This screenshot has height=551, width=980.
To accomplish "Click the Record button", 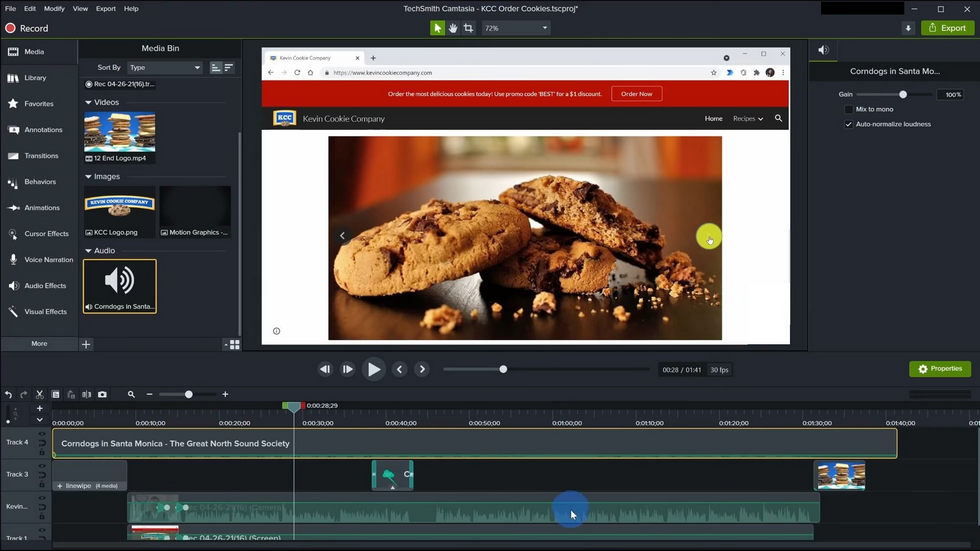I will [27, 28].
